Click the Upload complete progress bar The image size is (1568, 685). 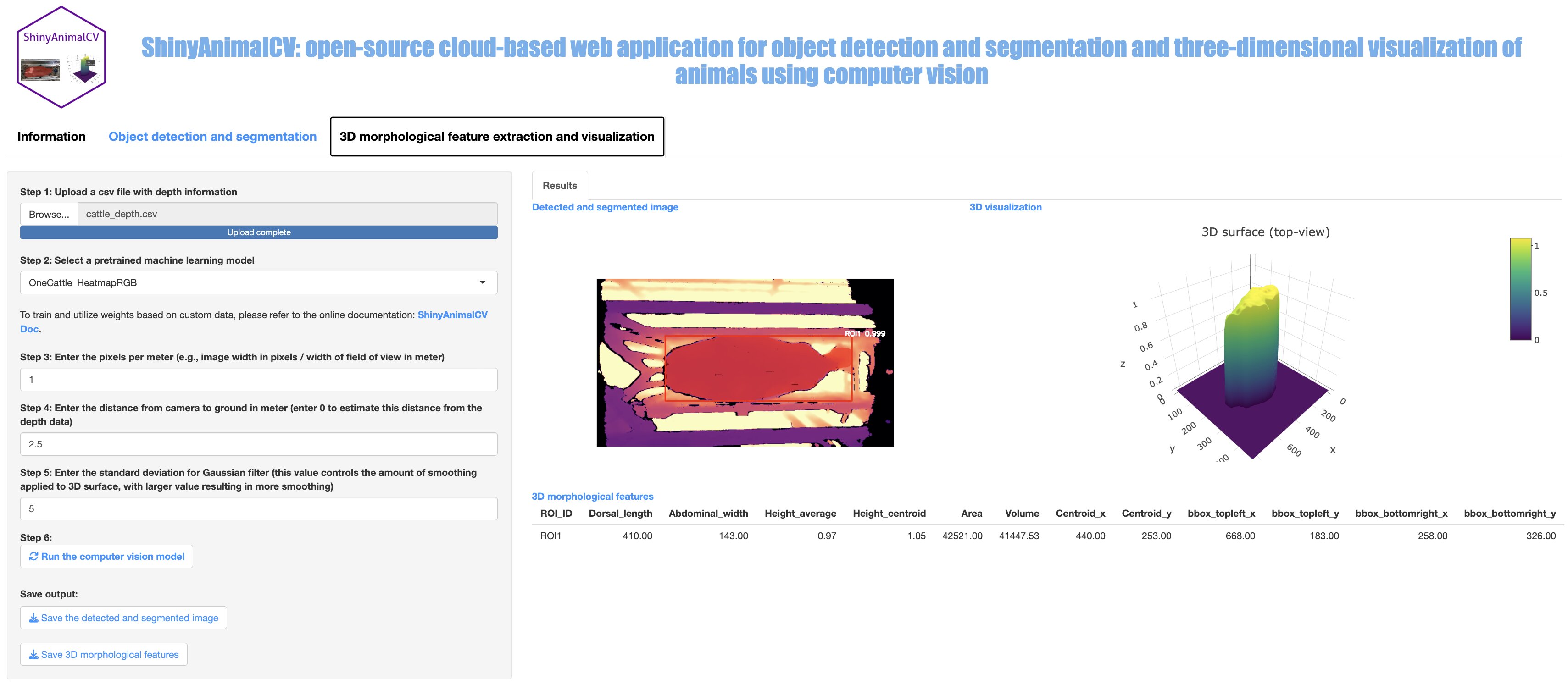258,232
